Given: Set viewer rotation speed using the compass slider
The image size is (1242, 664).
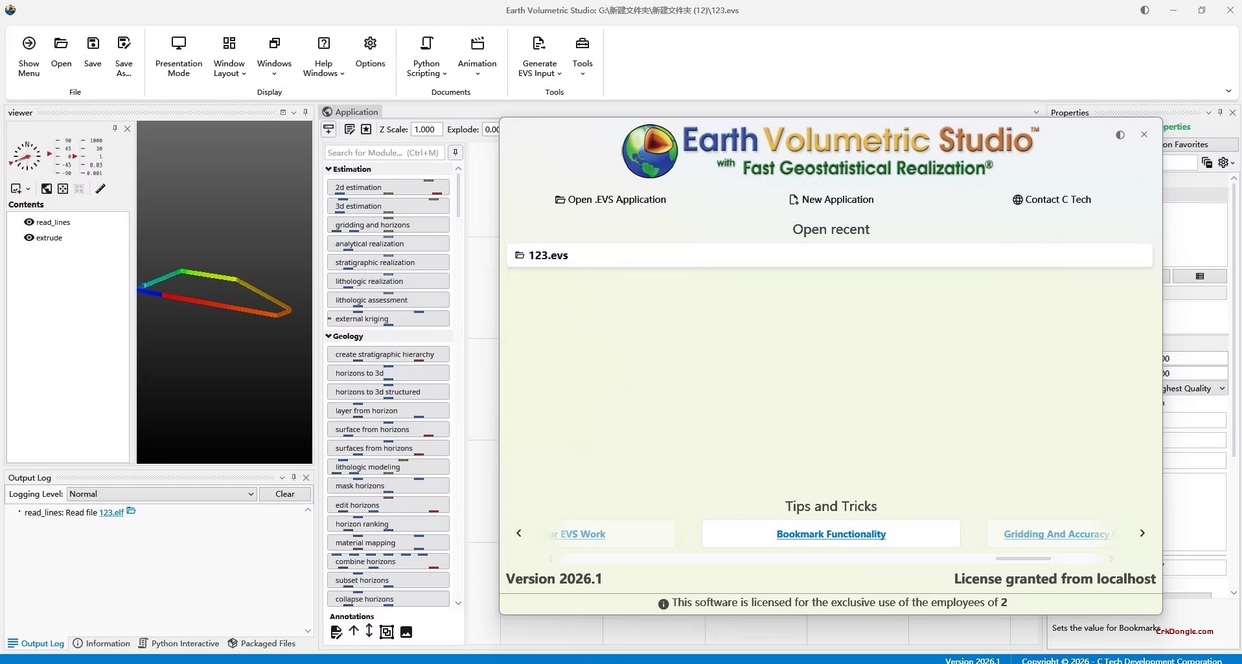Looking at the screenshot, I should (x=27, y=155).
